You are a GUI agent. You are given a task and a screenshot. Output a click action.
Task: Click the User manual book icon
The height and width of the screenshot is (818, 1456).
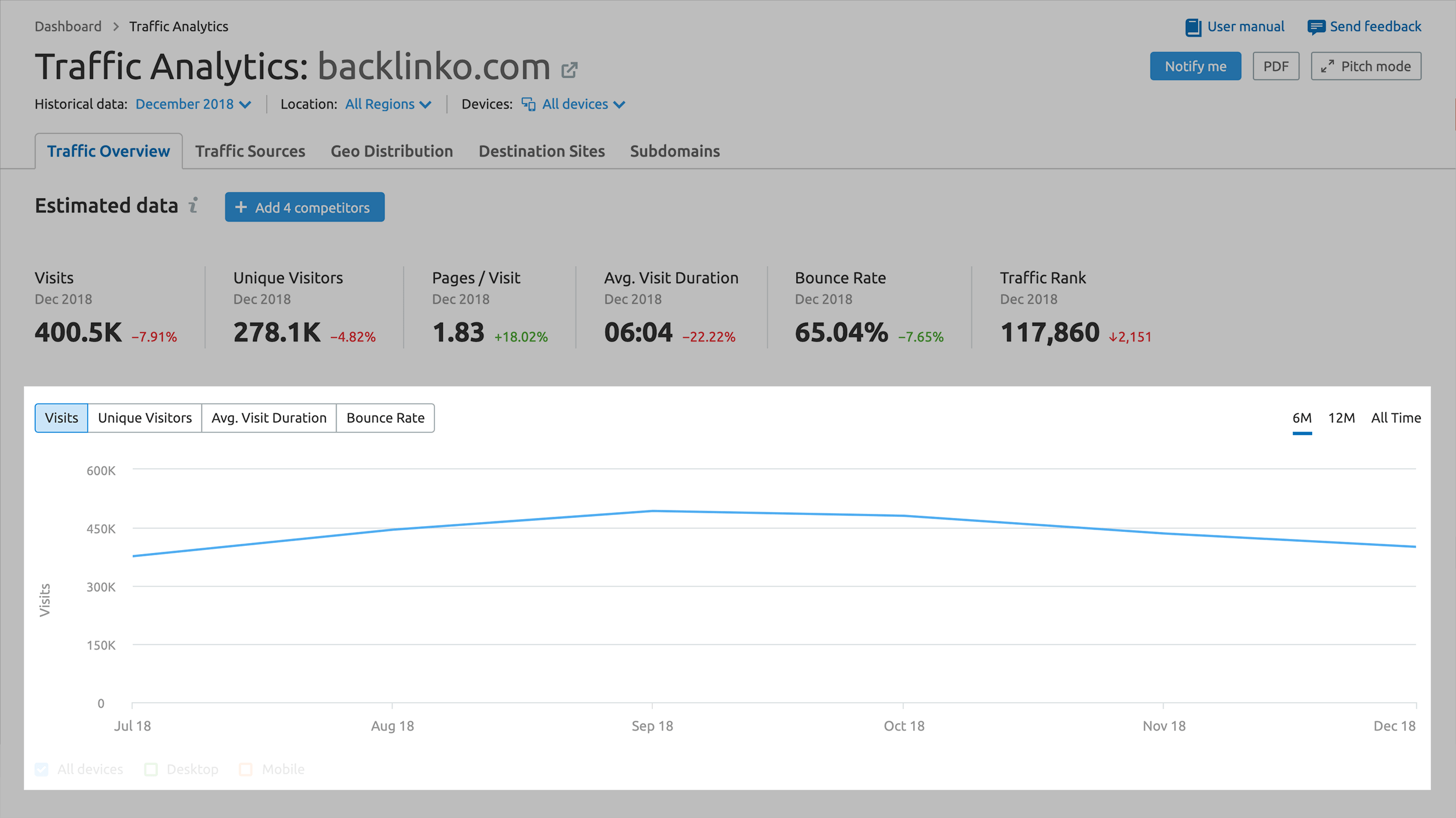click(1193, 27)
